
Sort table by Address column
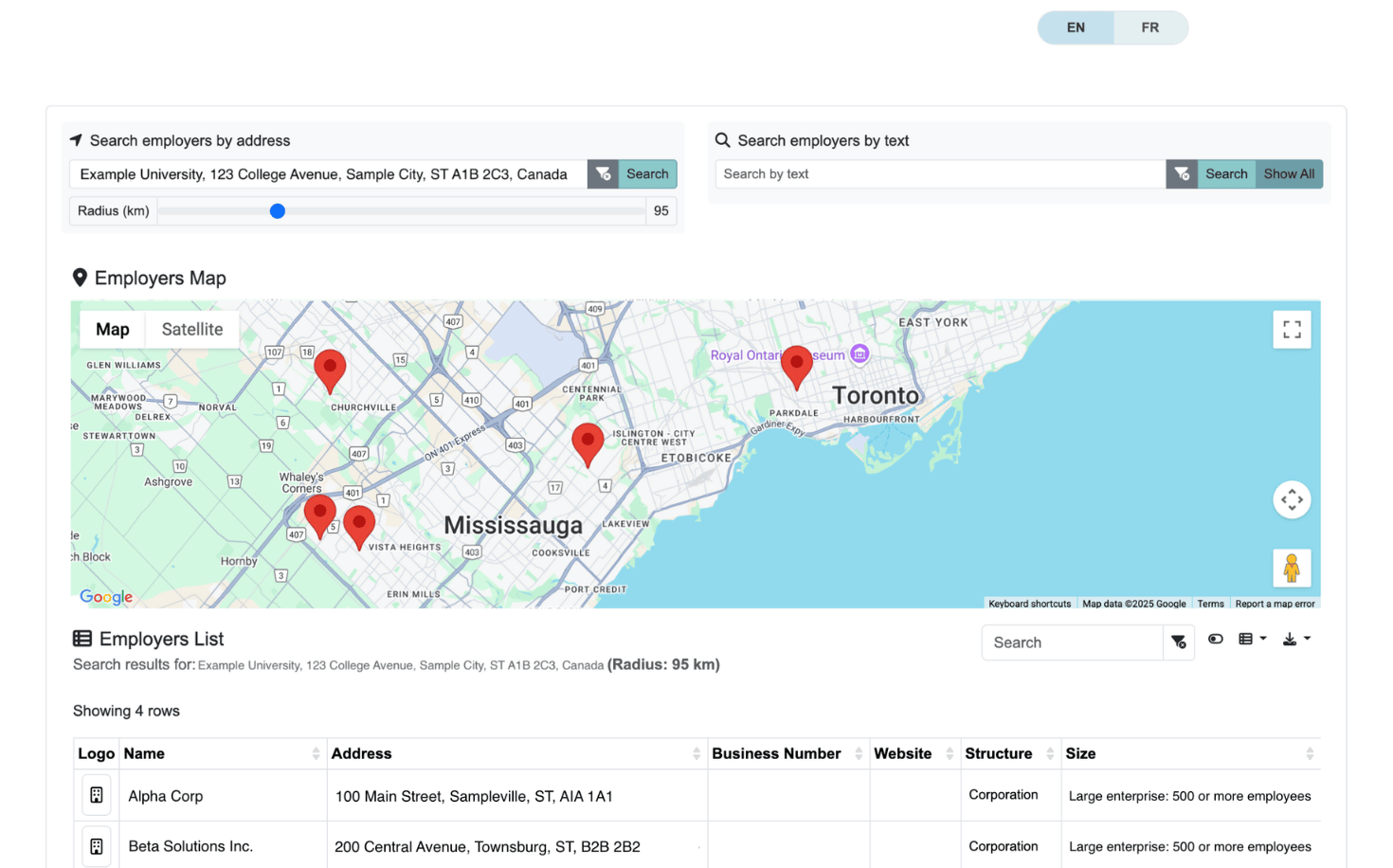(516, 753)
